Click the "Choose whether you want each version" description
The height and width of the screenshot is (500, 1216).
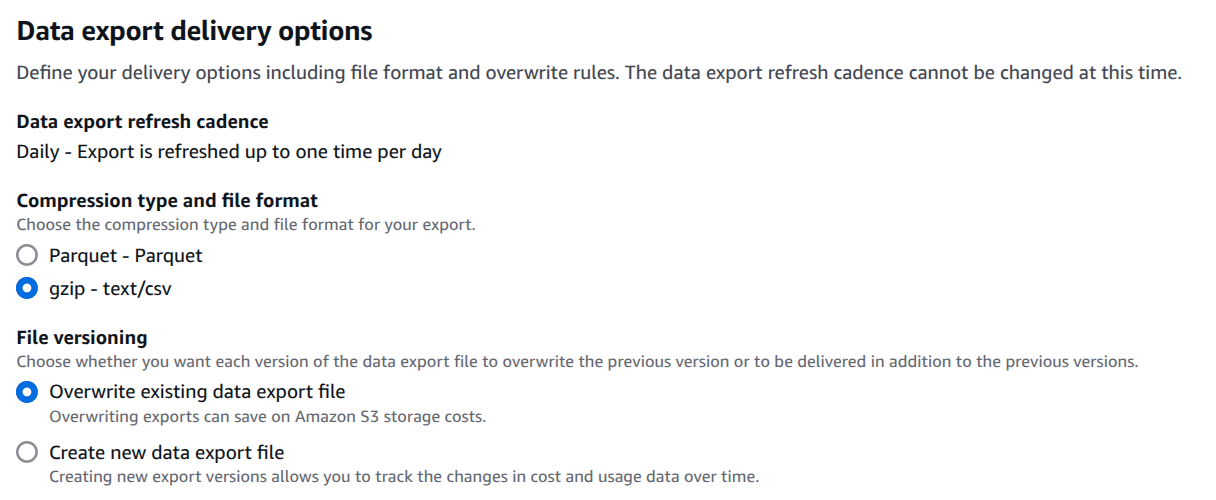click(x=577, y=362)
